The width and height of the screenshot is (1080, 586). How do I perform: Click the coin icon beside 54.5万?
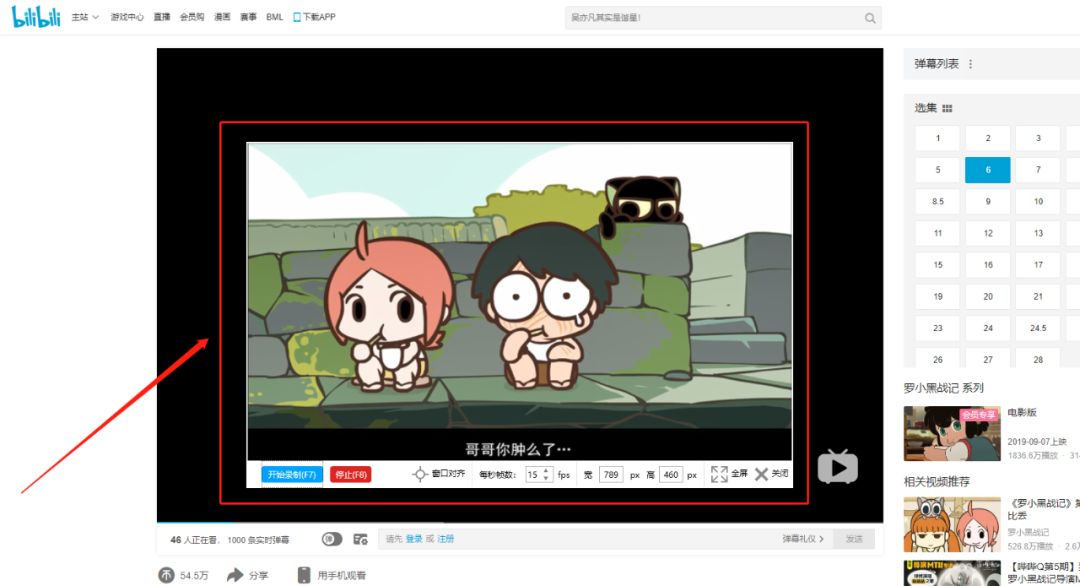point(166,575)
